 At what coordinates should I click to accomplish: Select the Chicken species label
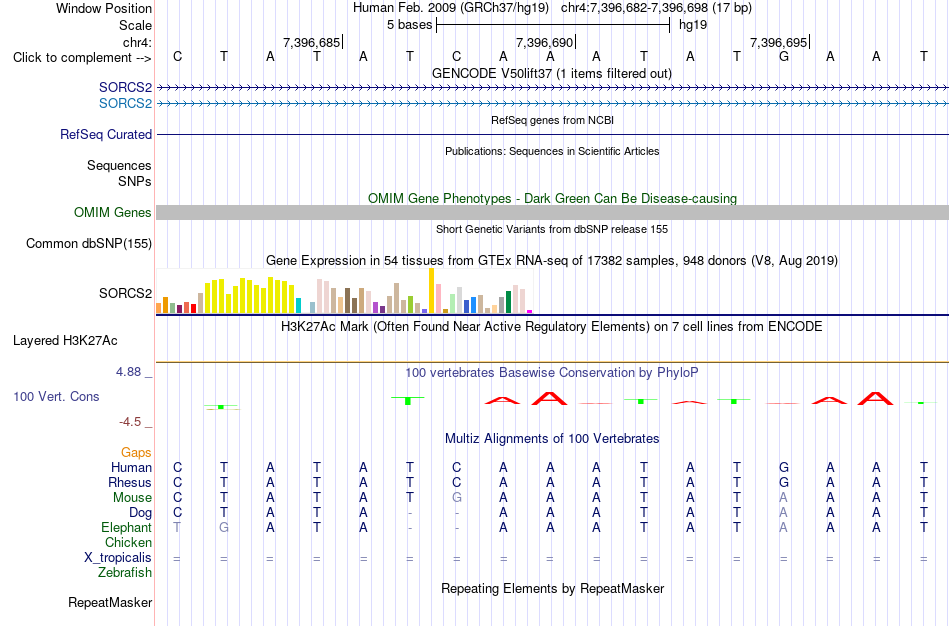(x=128, y=542)
